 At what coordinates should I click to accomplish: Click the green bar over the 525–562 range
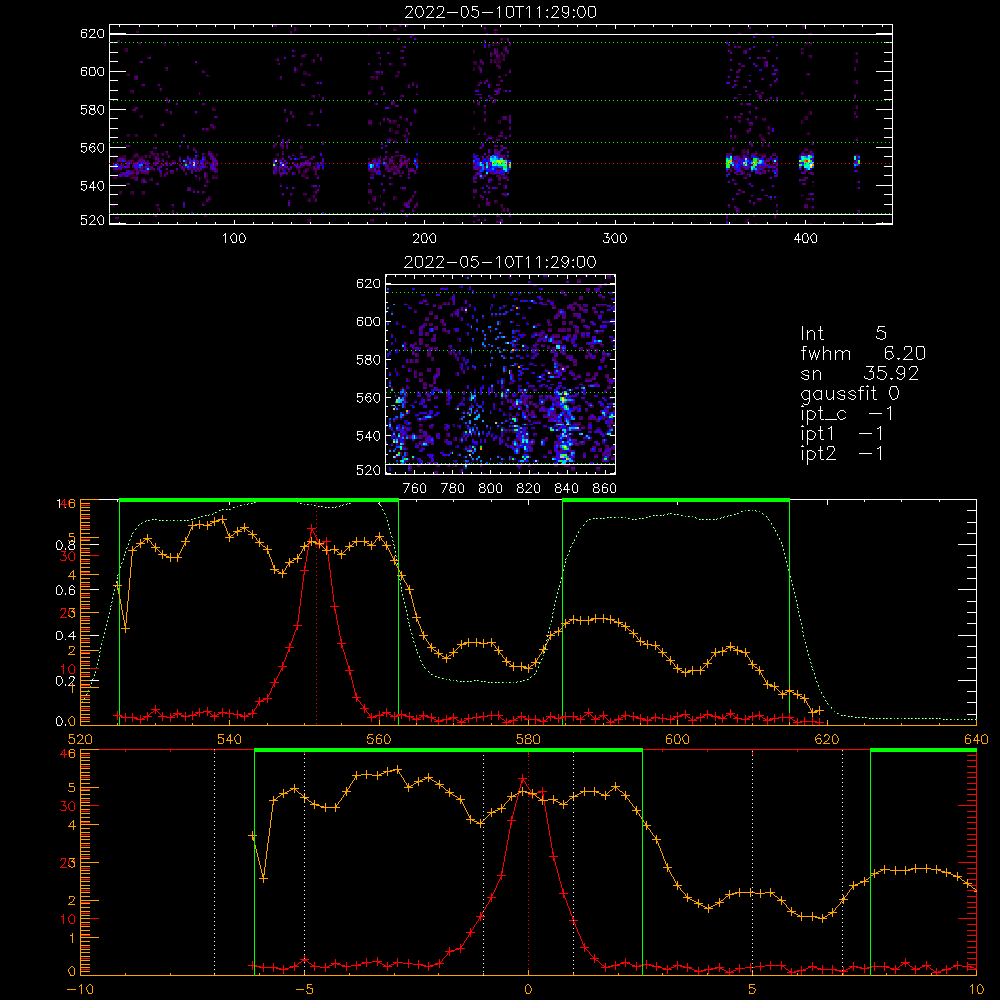click(259, 501)
